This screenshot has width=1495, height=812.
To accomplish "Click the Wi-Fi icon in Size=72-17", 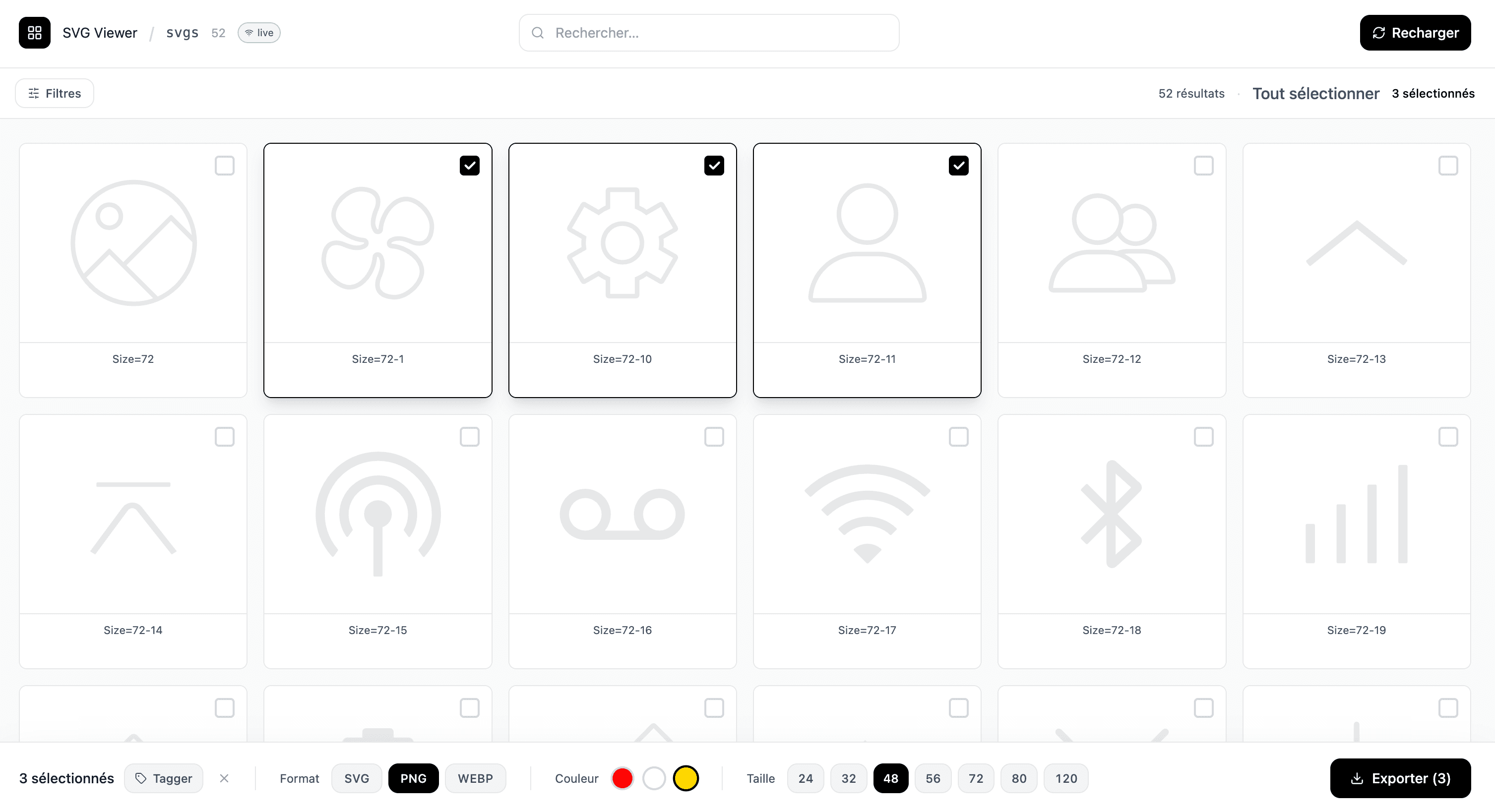I will click(867, 514).
